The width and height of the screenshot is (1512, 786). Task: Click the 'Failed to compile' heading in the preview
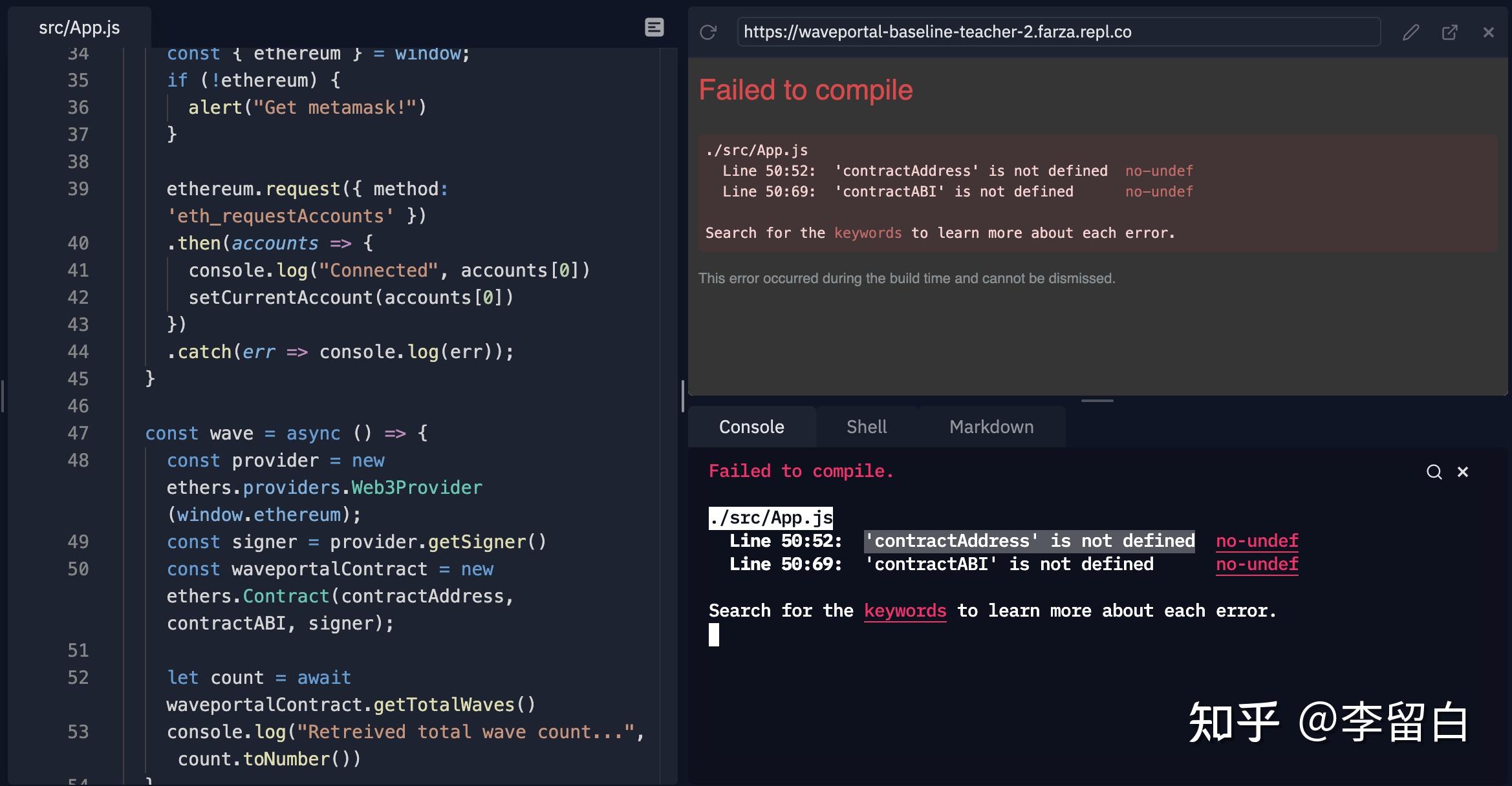[x=806, y=90]
